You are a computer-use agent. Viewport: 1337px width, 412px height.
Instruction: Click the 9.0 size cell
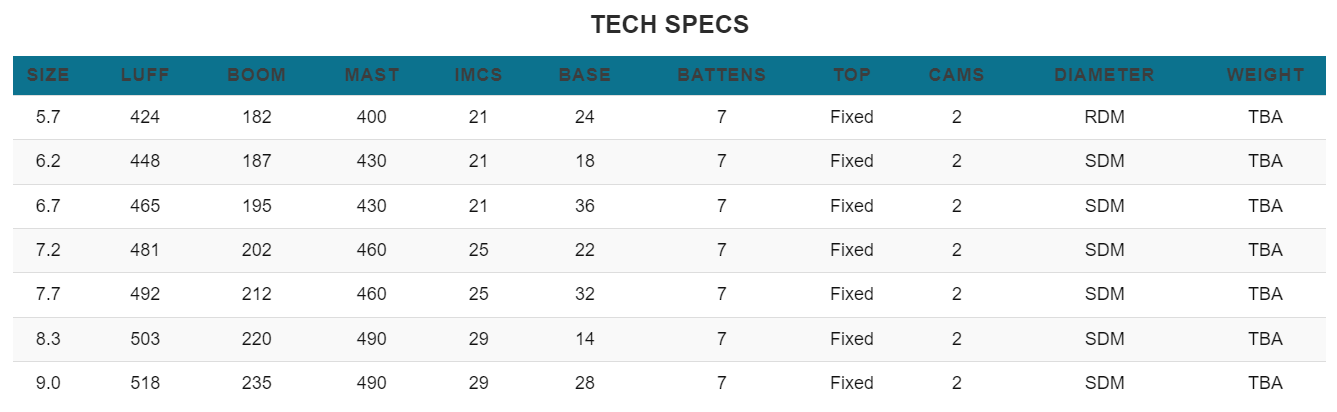tap(48, 383)
